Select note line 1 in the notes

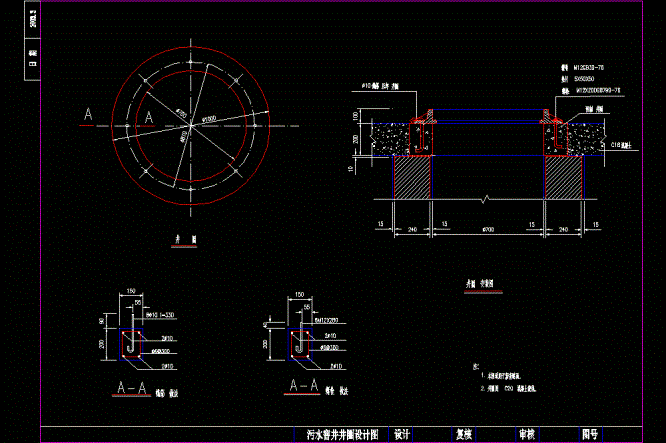point(501,376)
